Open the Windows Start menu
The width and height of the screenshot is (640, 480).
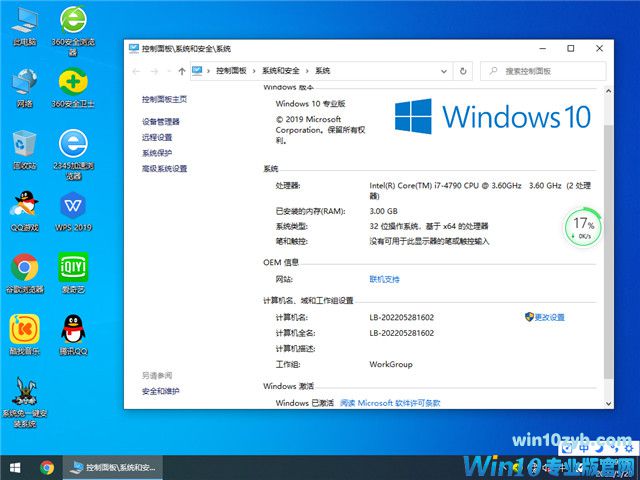coord(15,468)
